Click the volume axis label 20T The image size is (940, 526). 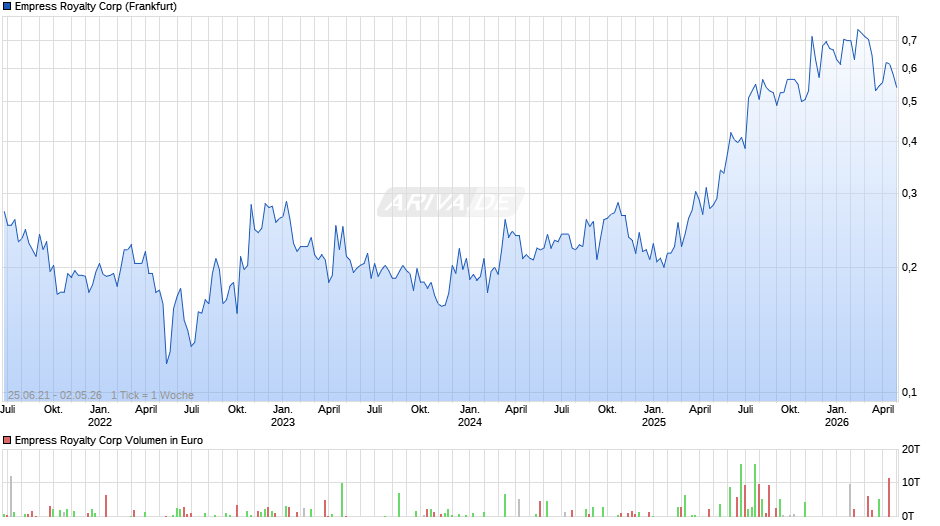pos(911,449)
